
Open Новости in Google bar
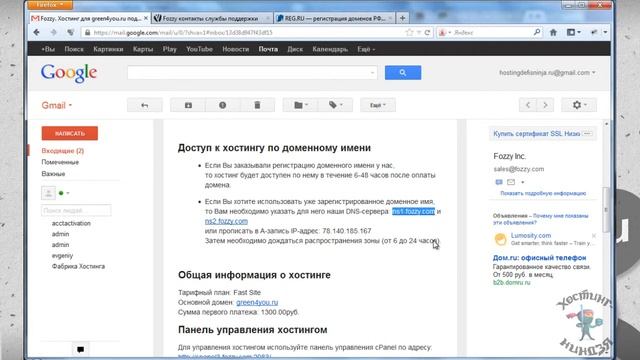pos(236,49)
